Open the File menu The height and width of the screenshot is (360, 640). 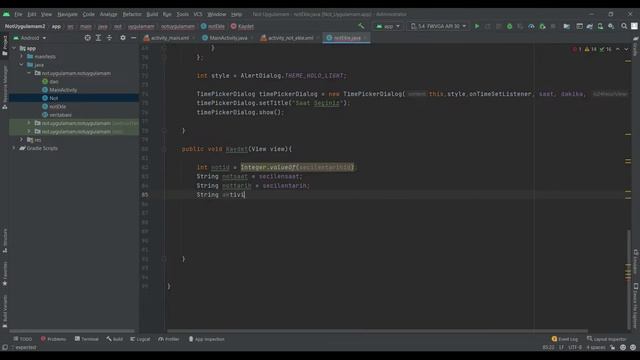click(18, 14)
